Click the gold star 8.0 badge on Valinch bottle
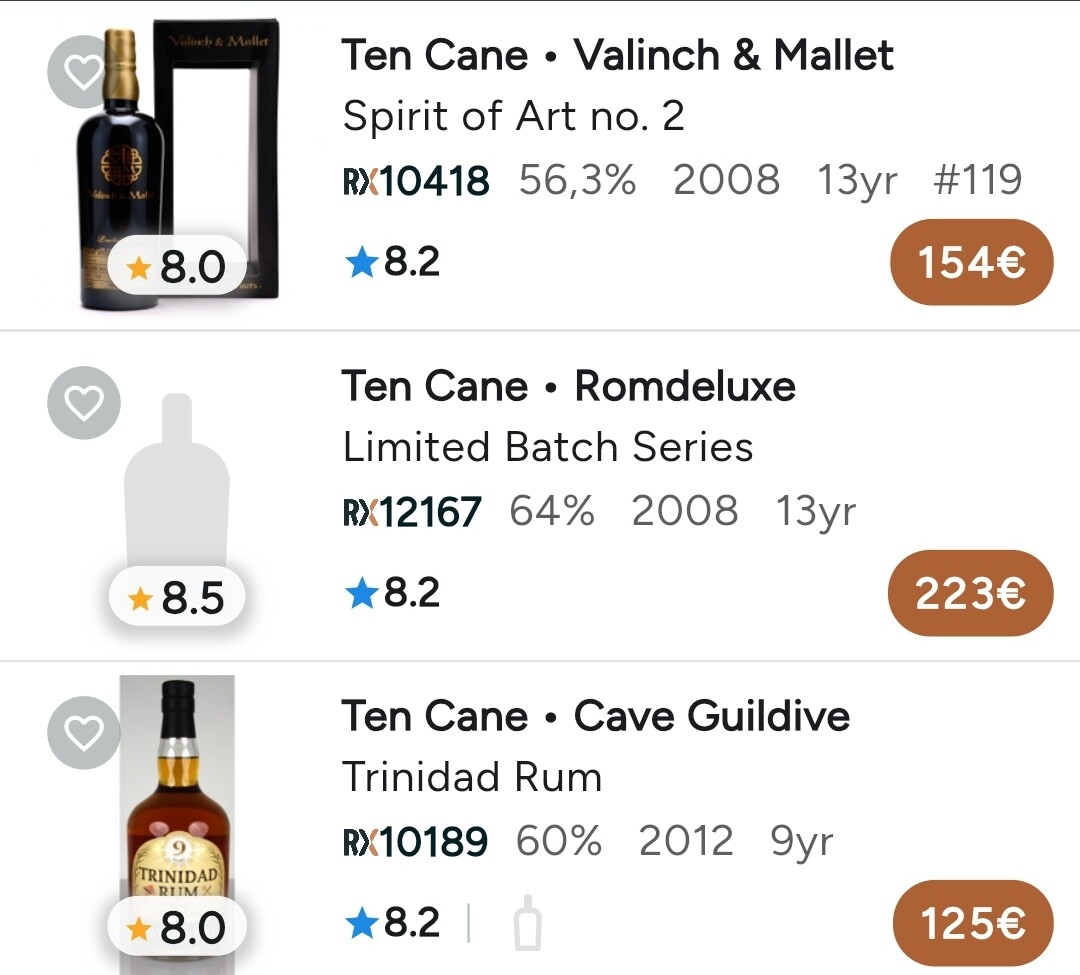This screenshot has width=1080, height=975. 177,267
